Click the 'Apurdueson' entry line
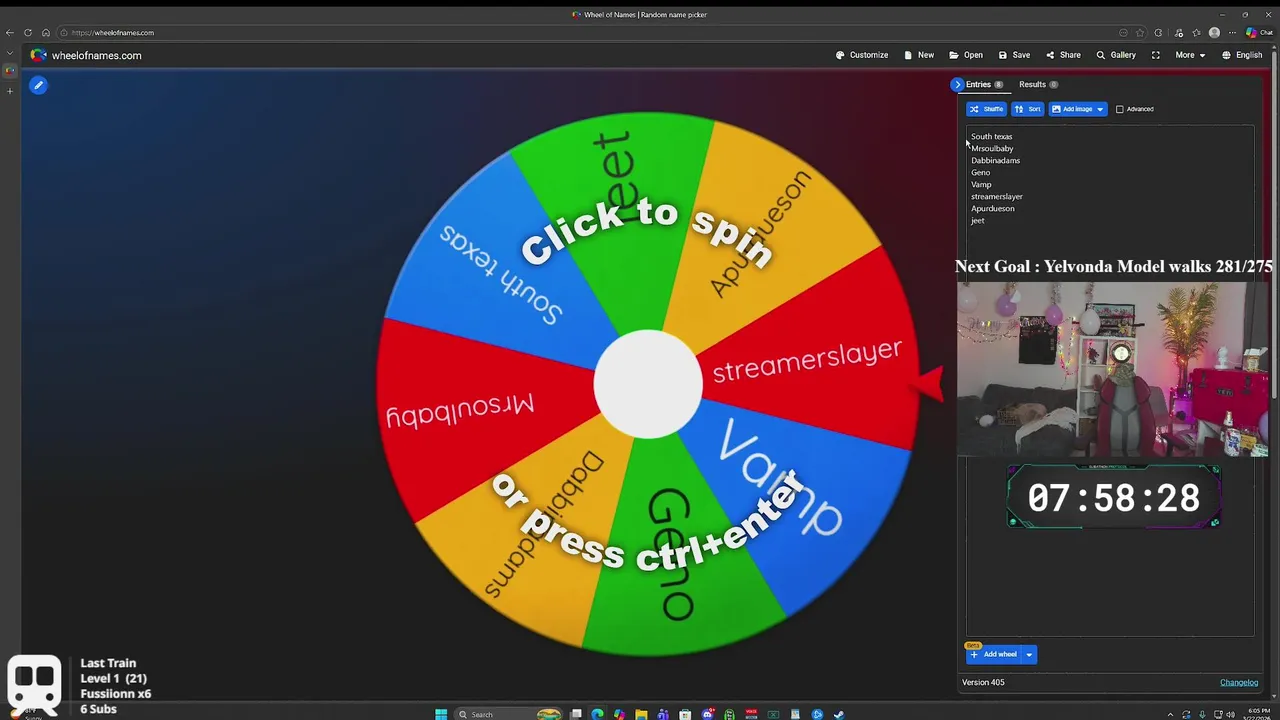This screenshot has width=1280, height=720. point(993,208)
